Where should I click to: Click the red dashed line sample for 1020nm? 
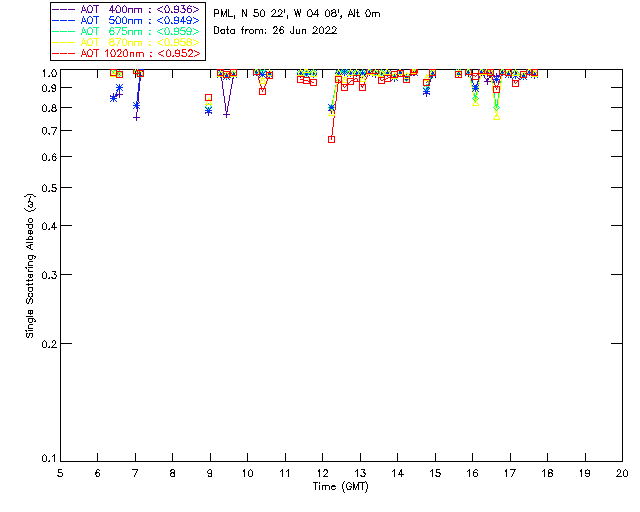pos(64,53)
